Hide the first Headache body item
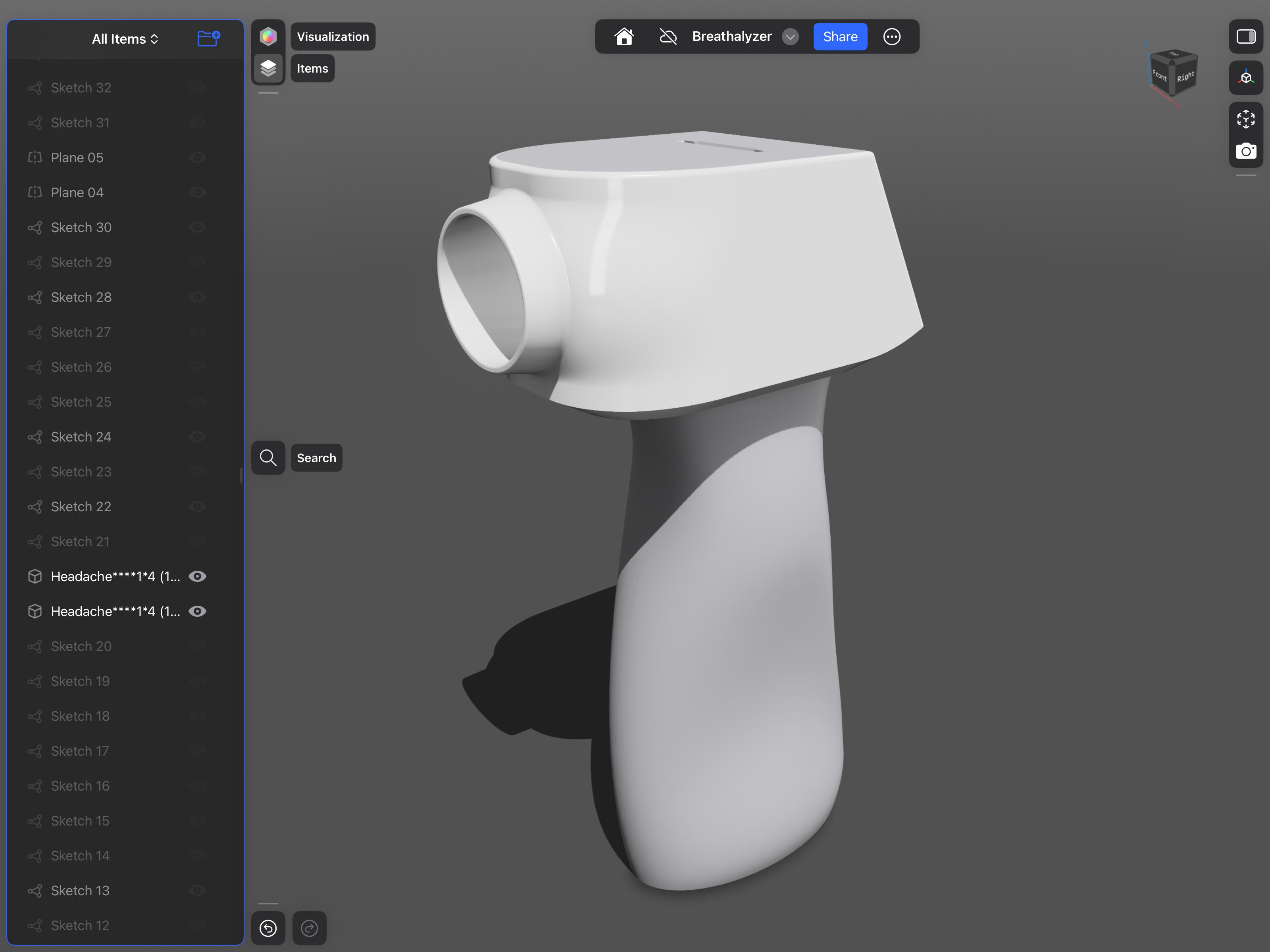This screenshot has height=952, width=1270. click(x=198, y=576)
